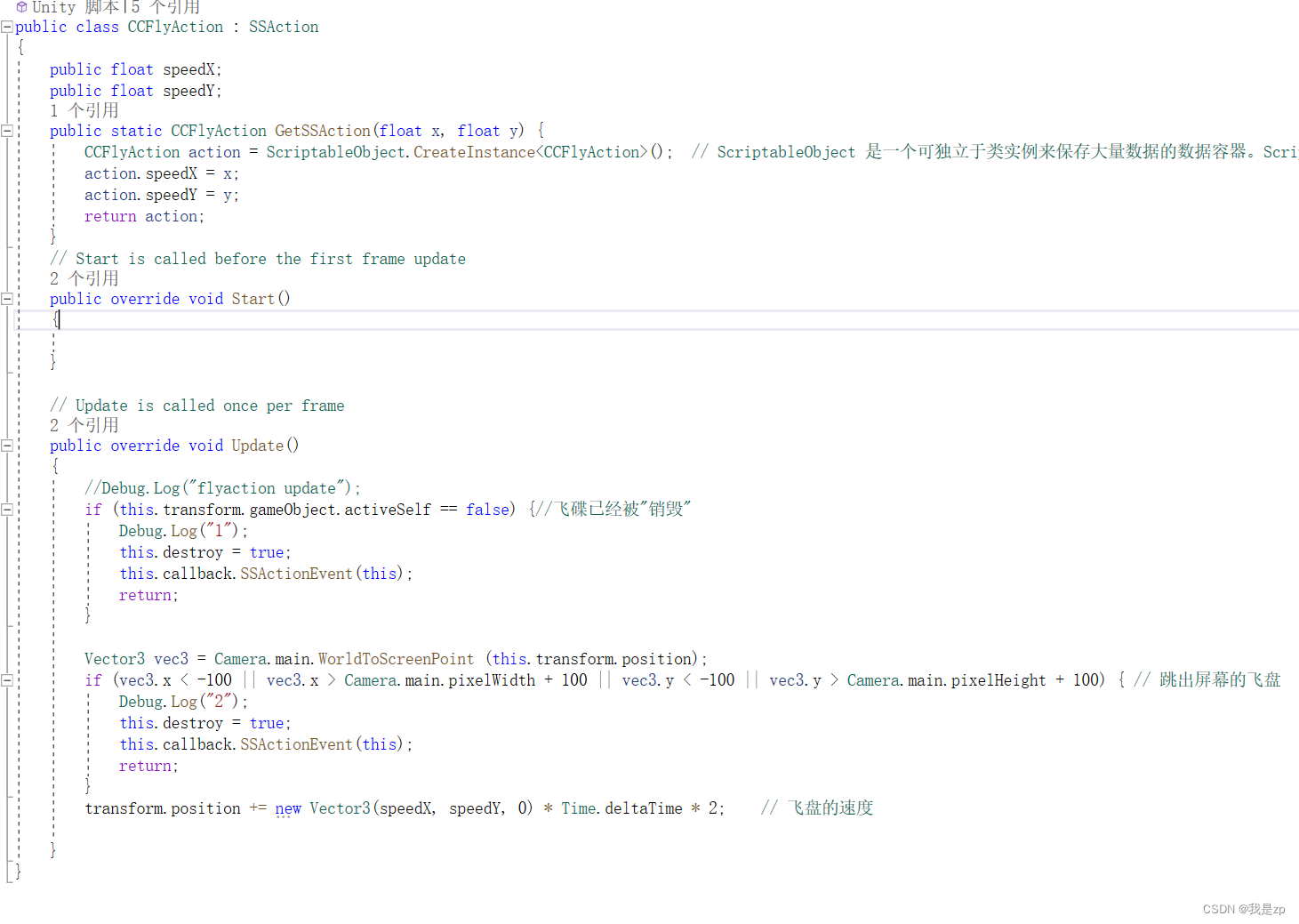Click the commented 'flyaction update' Debug.Log line
This screenshot has height=924, width=1299.
pyautogui.click(x=222, y=488)
